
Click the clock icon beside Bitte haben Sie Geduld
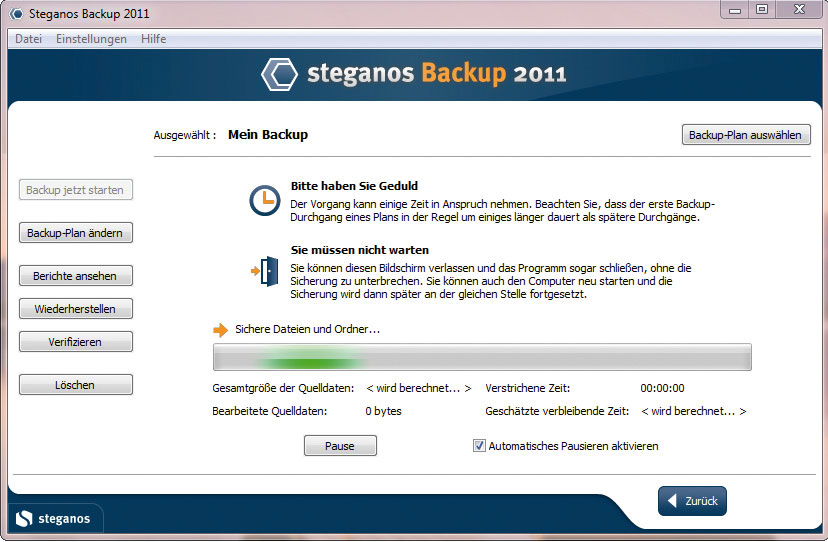point(265,201)
